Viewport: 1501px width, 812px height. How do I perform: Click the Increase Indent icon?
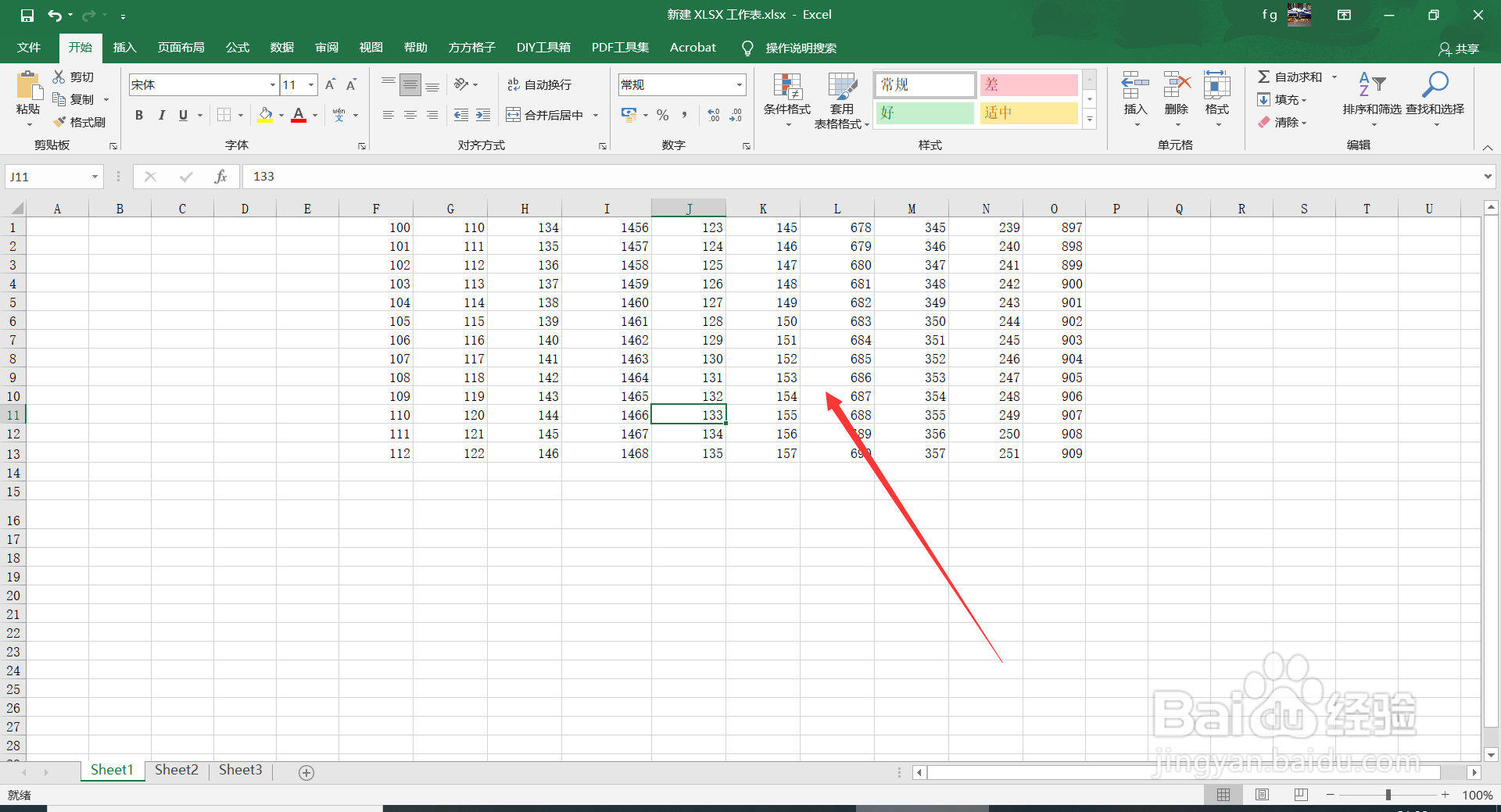pyautogui.click(x=483, y=115)
